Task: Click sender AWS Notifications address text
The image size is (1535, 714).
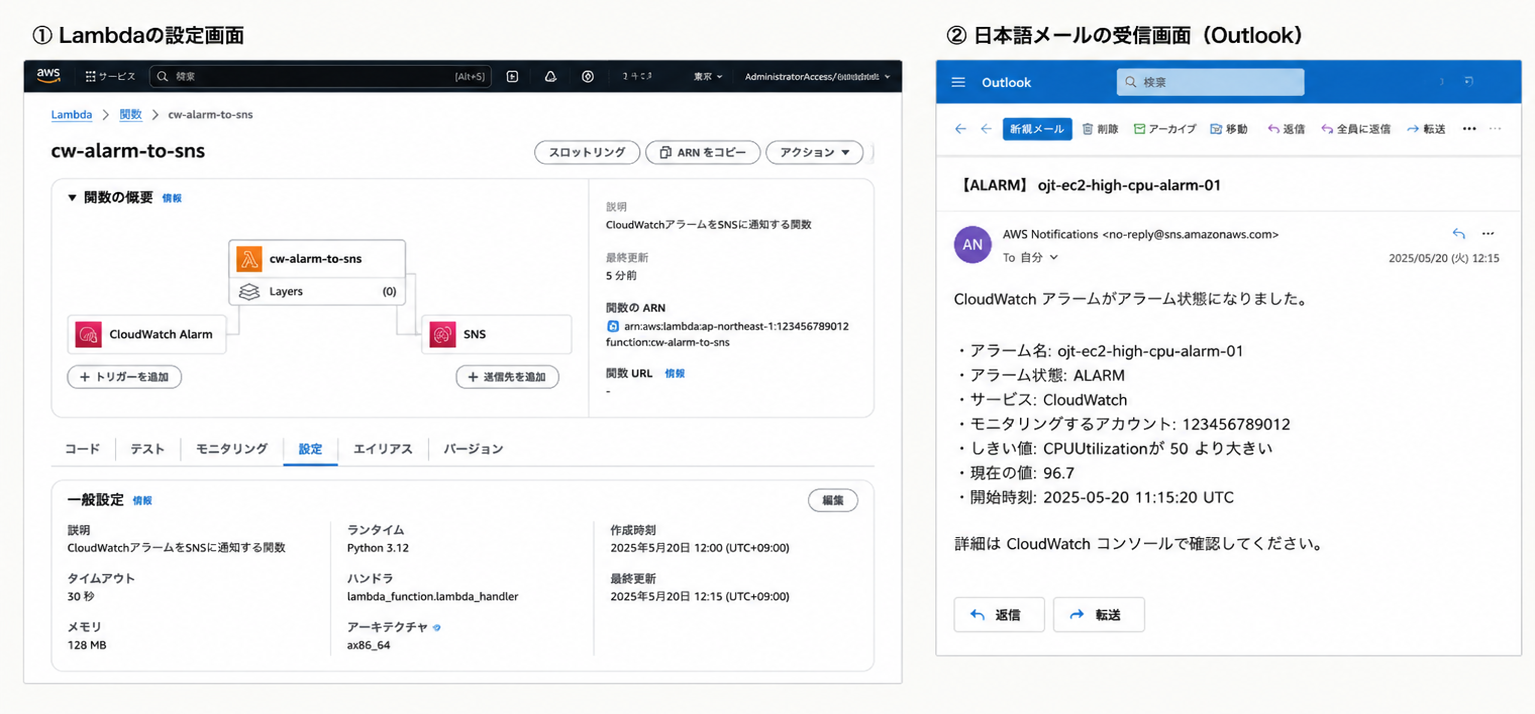Action: [1141, 234]
